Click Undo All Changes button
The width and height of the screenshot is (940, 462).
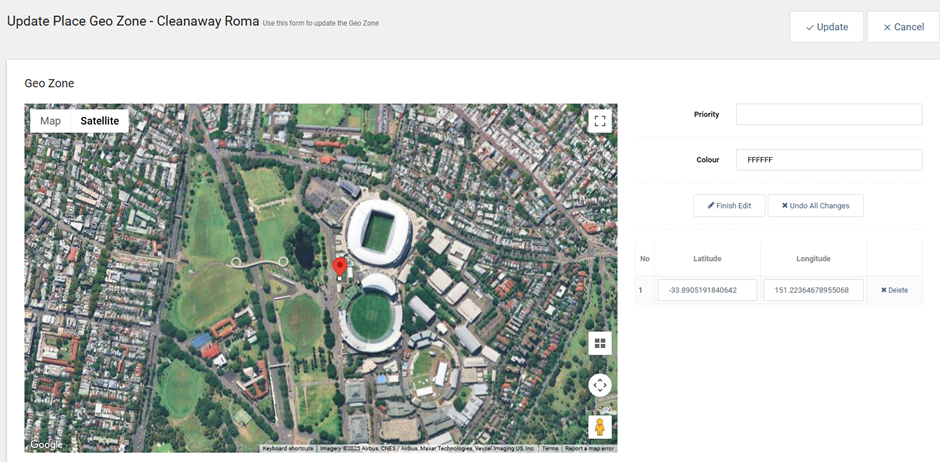pyautogui.click(x=815, y=206)
